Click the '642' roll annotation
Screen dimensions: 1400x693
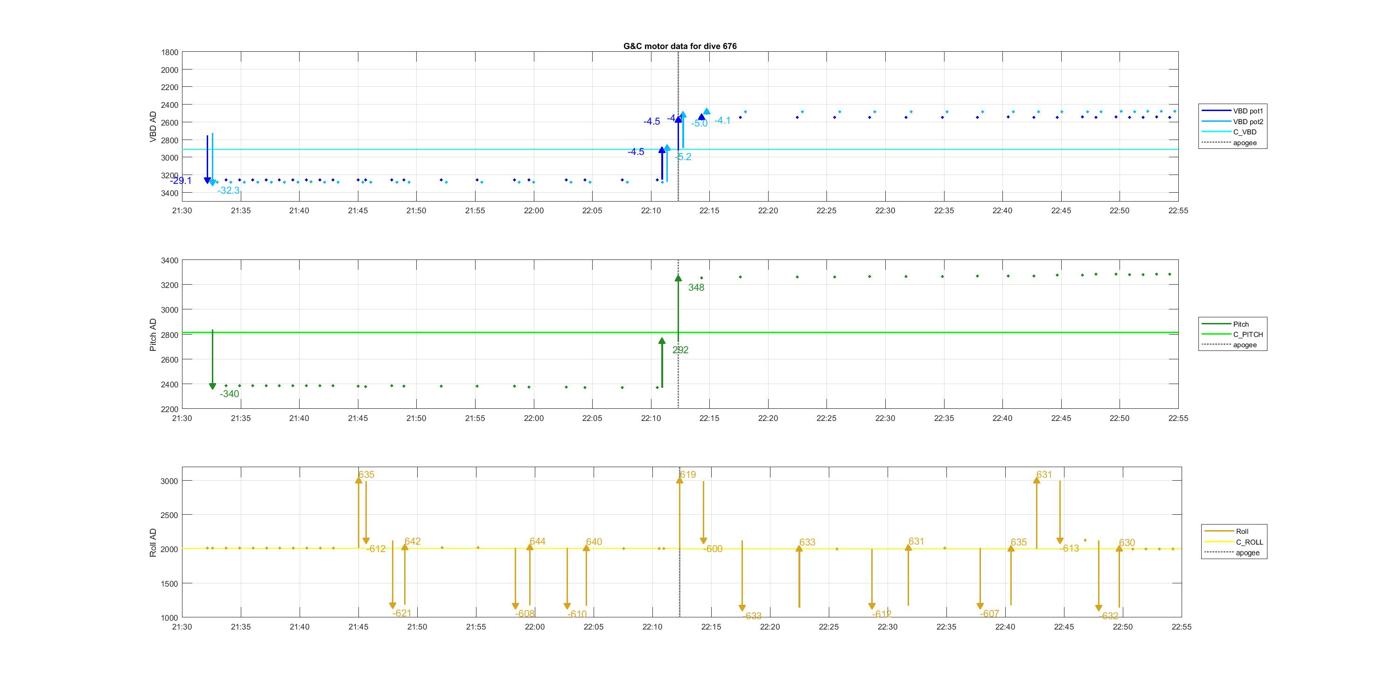point(412,542)
